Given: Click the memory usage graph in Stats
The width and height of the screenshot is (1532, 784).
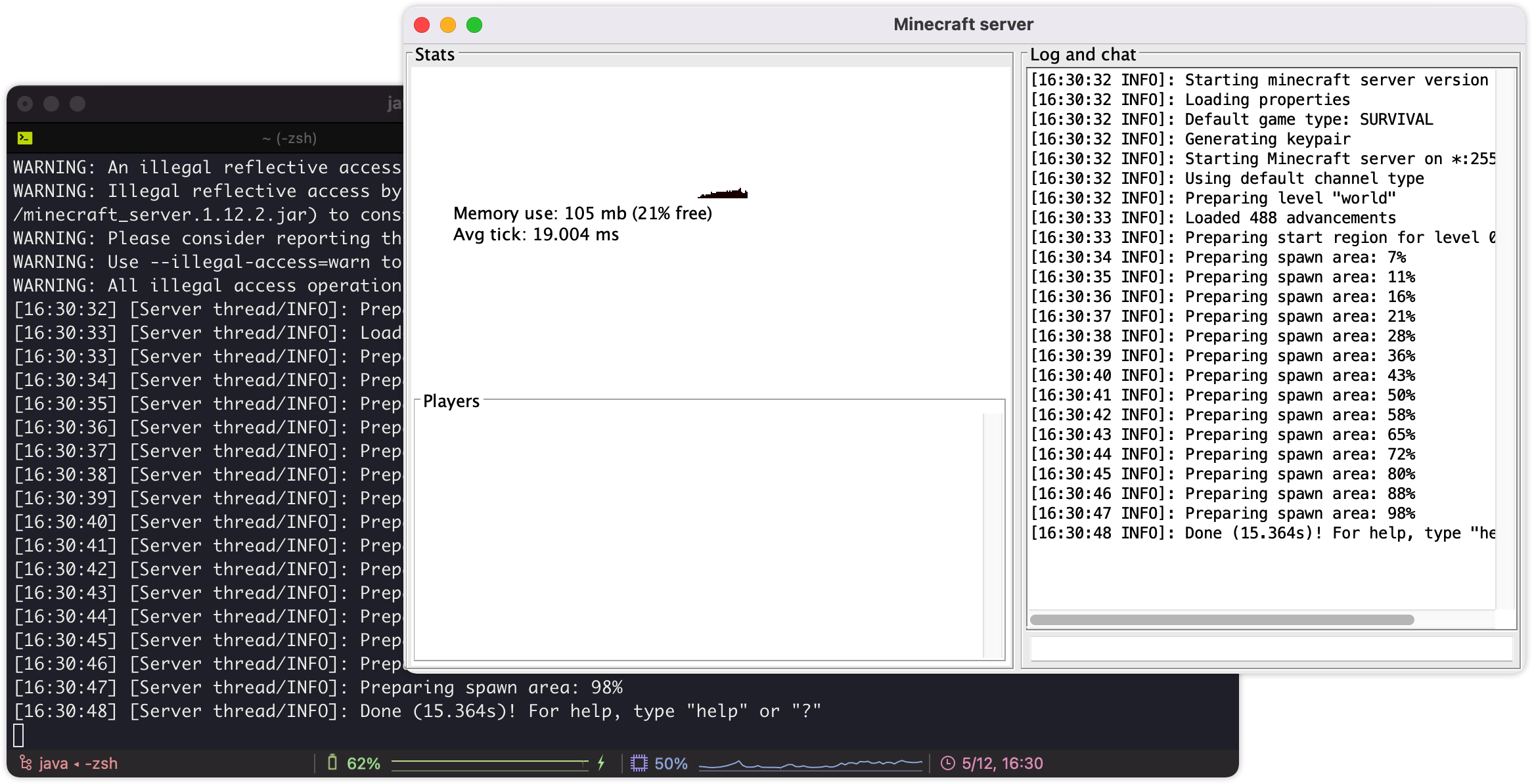Looking at the screenshot, I should click(x=723, y=193).
